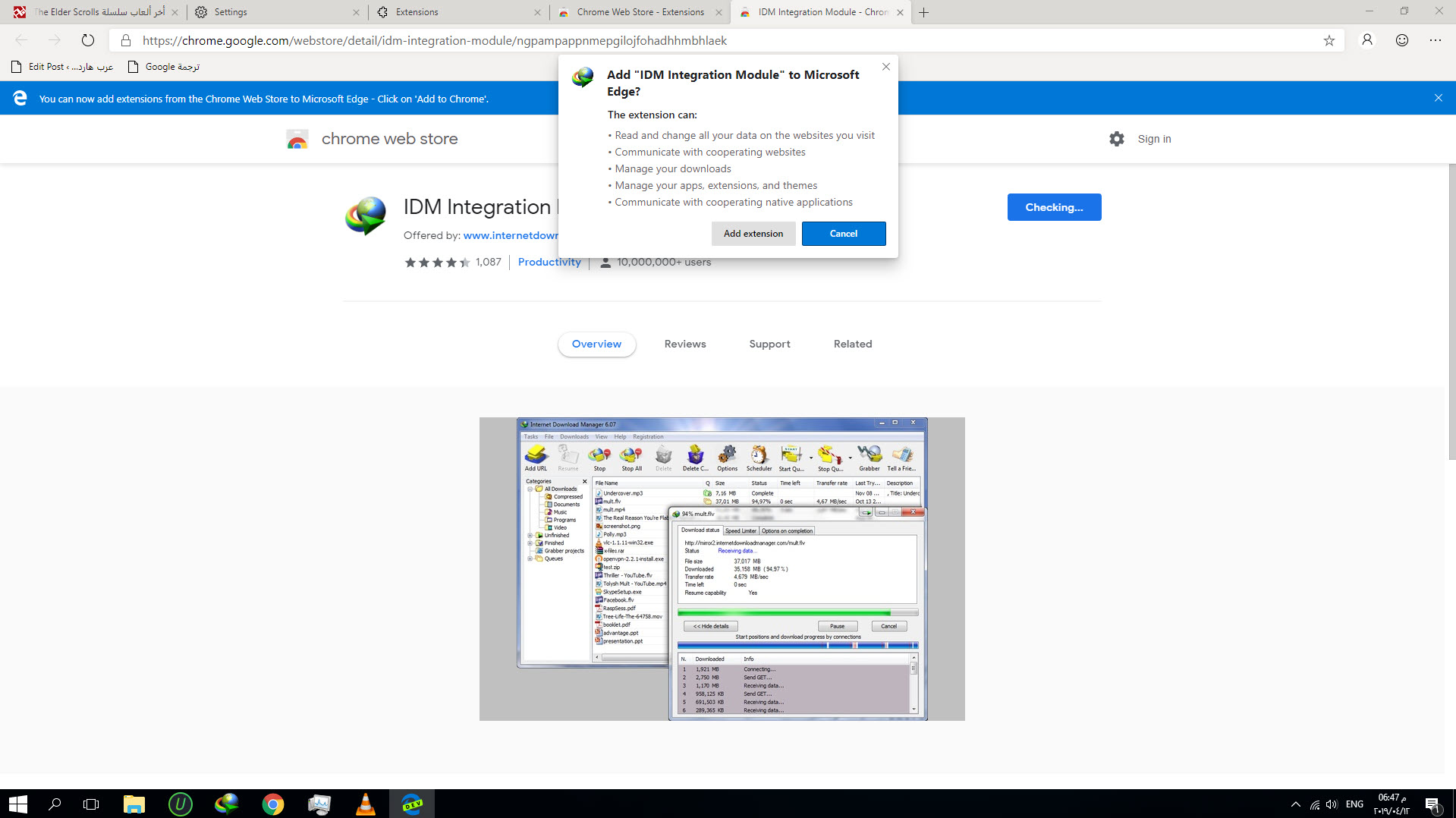Click the feedback smiley icon
1456x818 pixels.
click(1402, 40)
